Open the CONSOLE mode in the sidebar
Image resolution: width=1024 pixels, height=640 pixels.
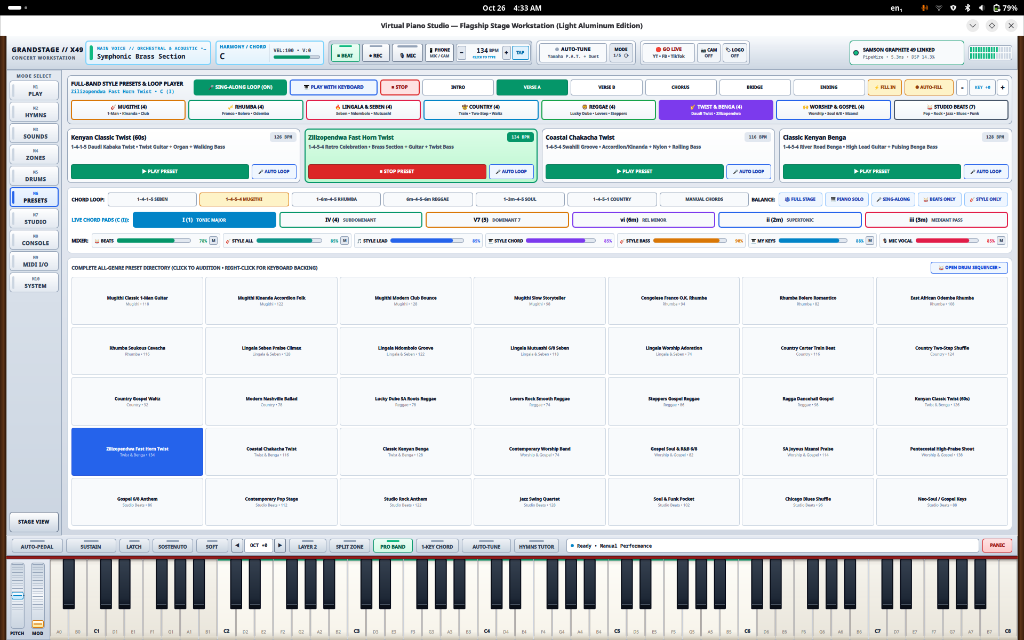pyautogui.click(x=35, y=240)
